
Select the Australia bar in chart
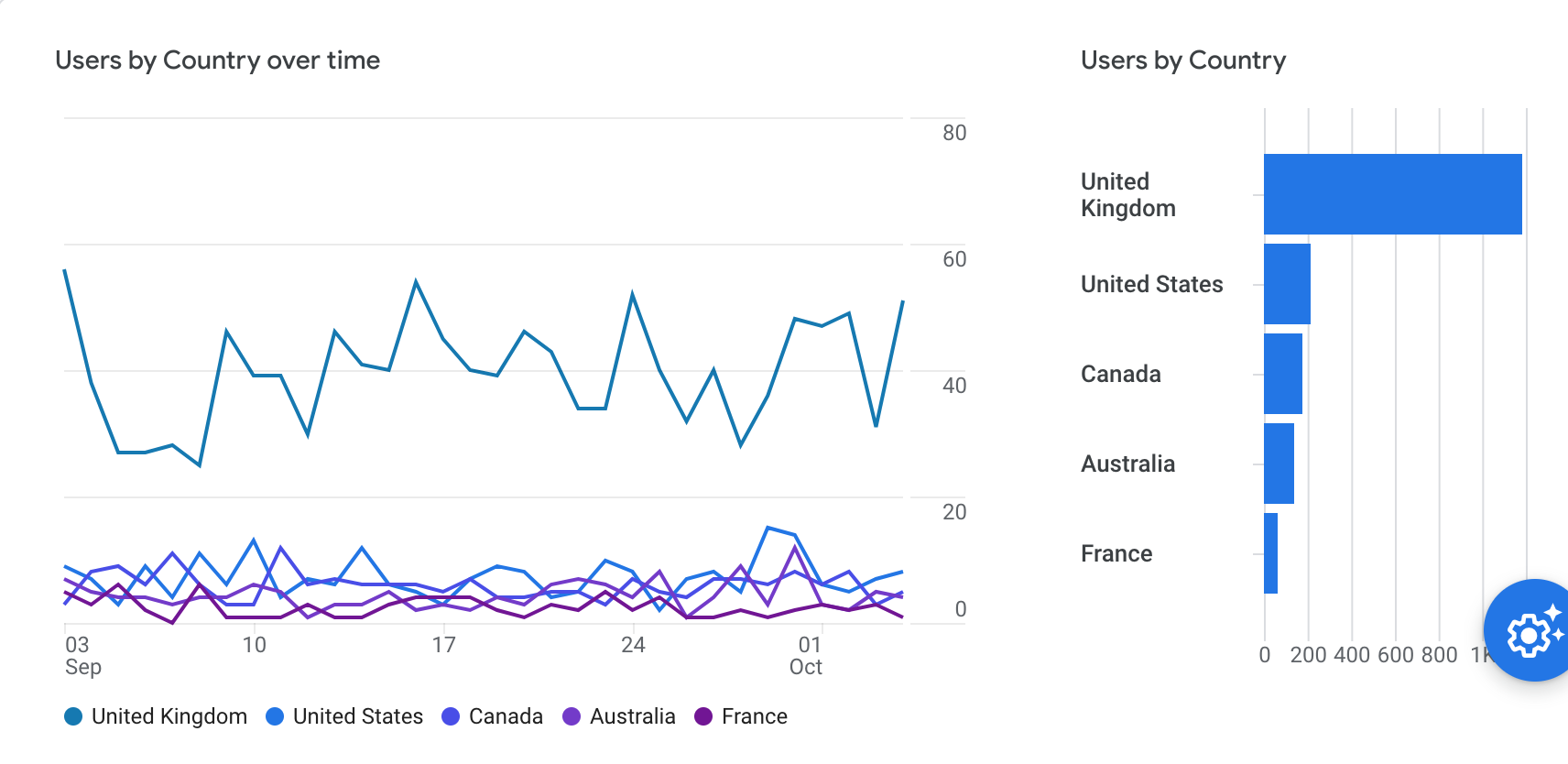click(x=1279, y=464)
